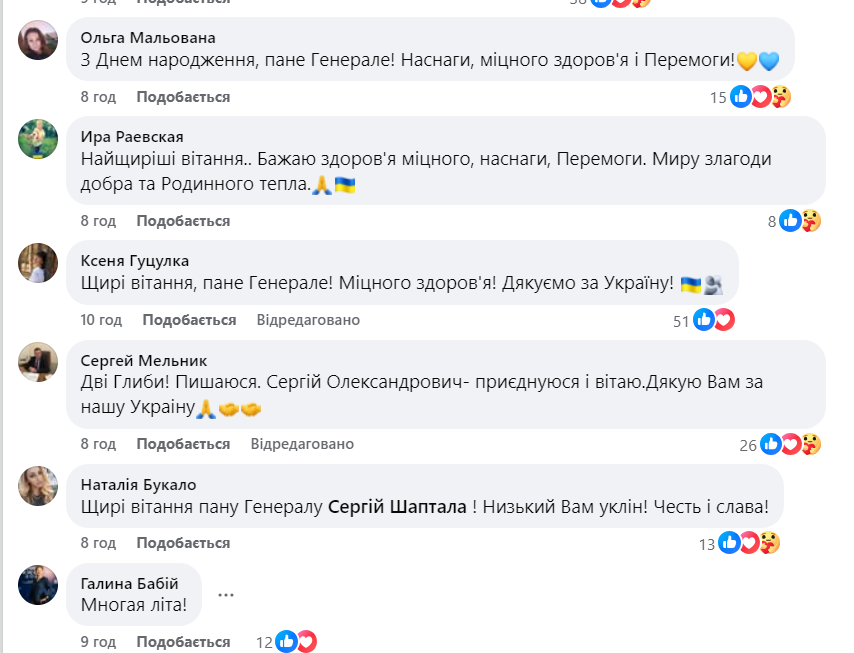Viewport: 854px width, 653px height.
Task: Click the care hug emoji reaction under Сергей Мельник's comment
Action: (812, 443)
